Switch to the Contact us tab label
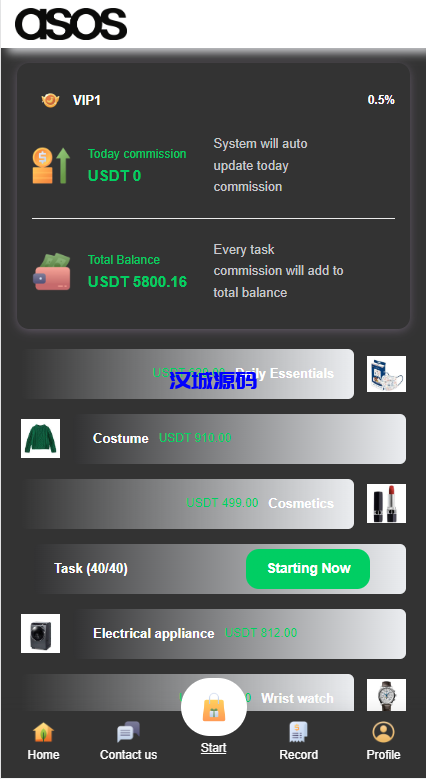This screenshot has width=426, height=779. coord(128,755)
